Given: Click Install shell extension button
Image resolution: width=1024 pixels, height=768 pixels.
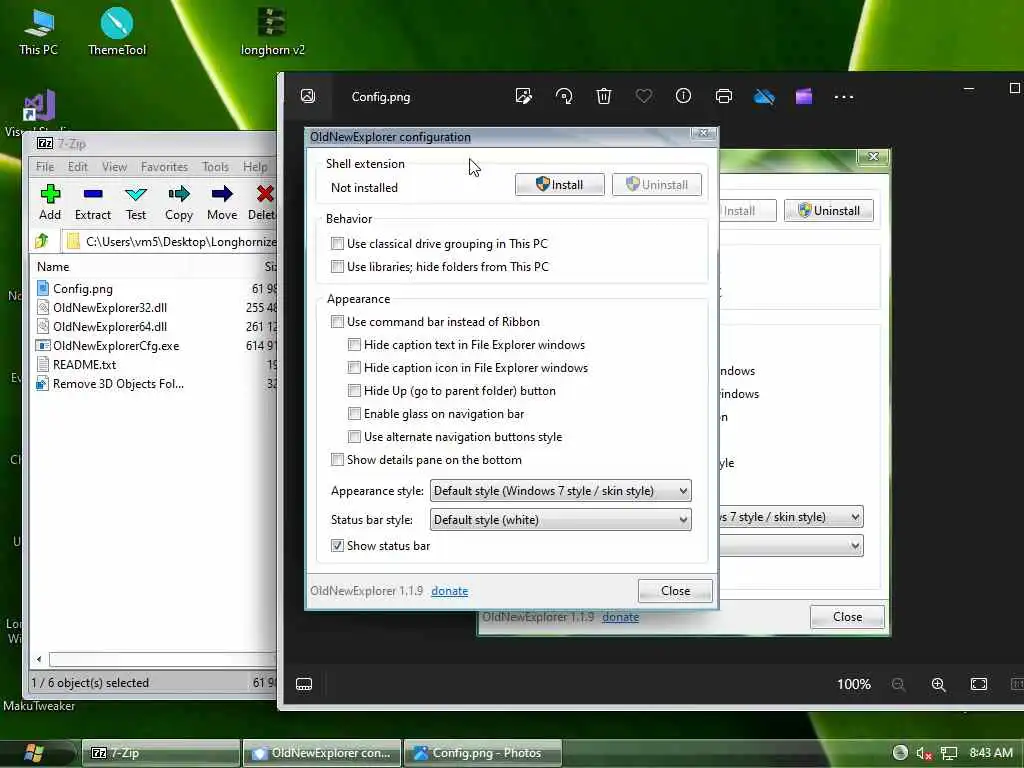Looking at the screenshot, I should click(560, 185).
